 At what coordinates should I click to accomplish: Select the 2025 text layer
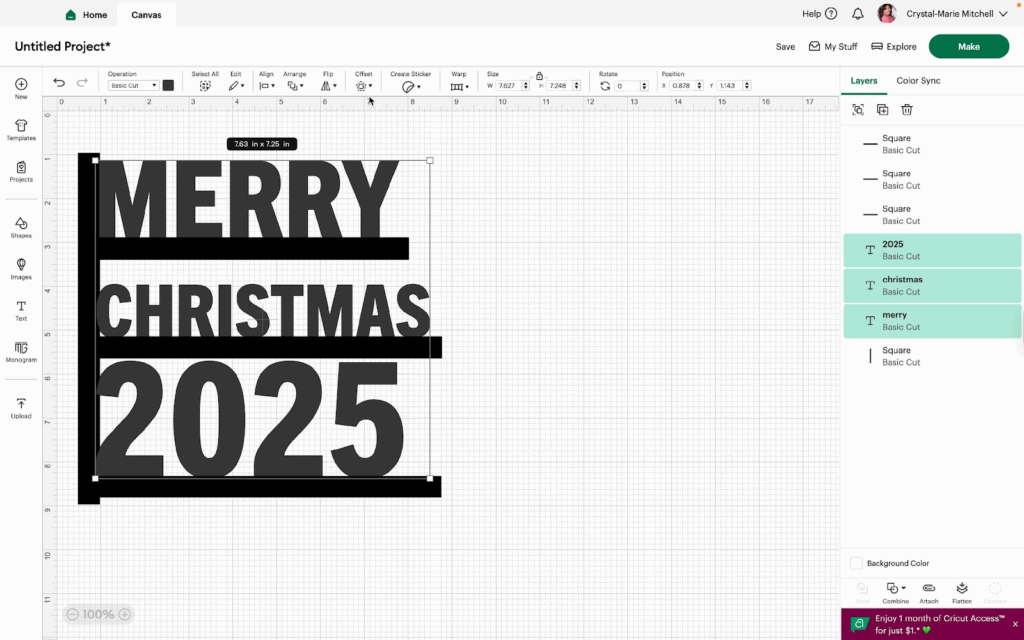click(932, 250)
